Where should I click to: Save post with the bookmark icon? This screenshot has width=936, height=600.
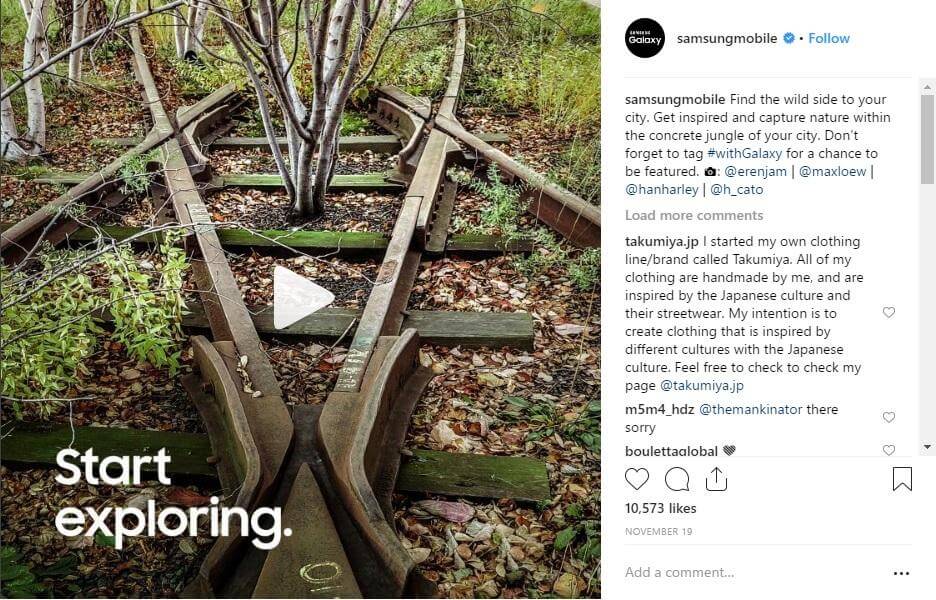tap(902, 479)
